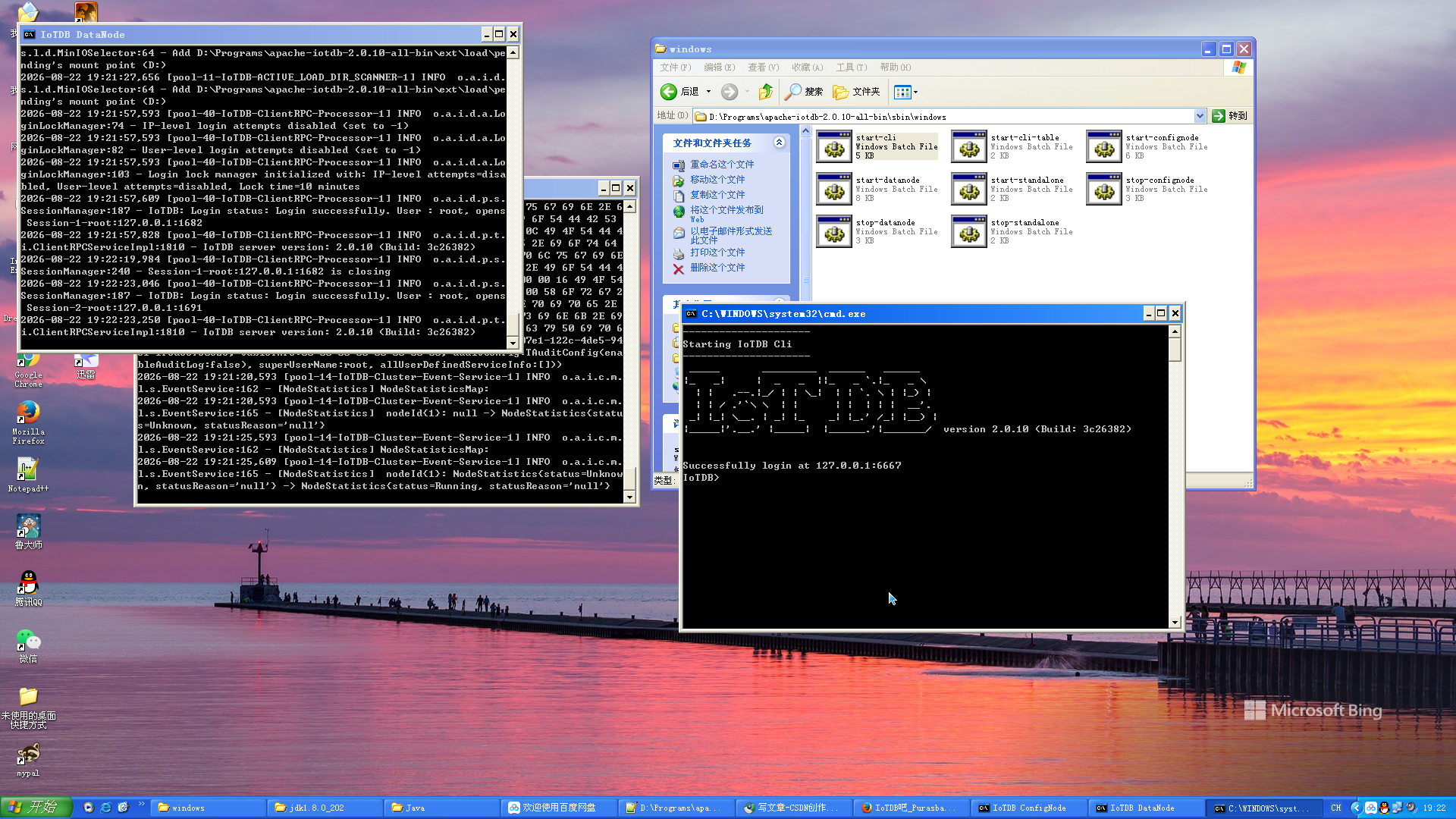This screenshot has height=819, width=1456.
Task: Click the 移动这个文件 task link
Action: click(717, 180)
